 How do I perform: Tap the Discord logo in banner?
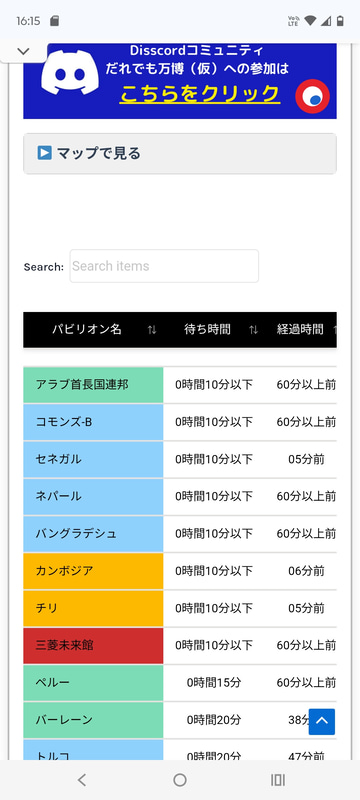pyautogui.click(x=70, y=72)
